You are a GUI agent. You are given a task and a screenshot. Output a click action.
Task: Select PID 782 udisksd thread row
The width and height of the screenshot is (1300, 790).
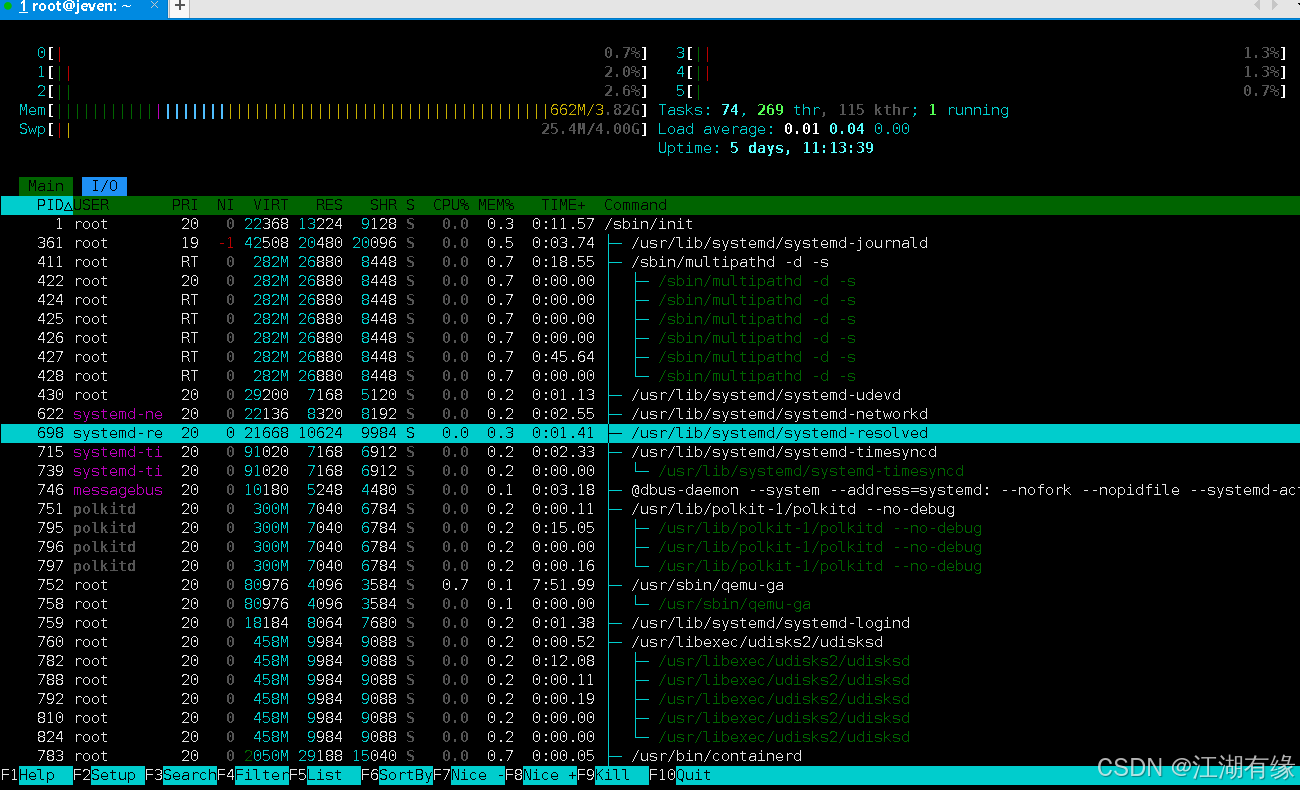tap(650, 661)
